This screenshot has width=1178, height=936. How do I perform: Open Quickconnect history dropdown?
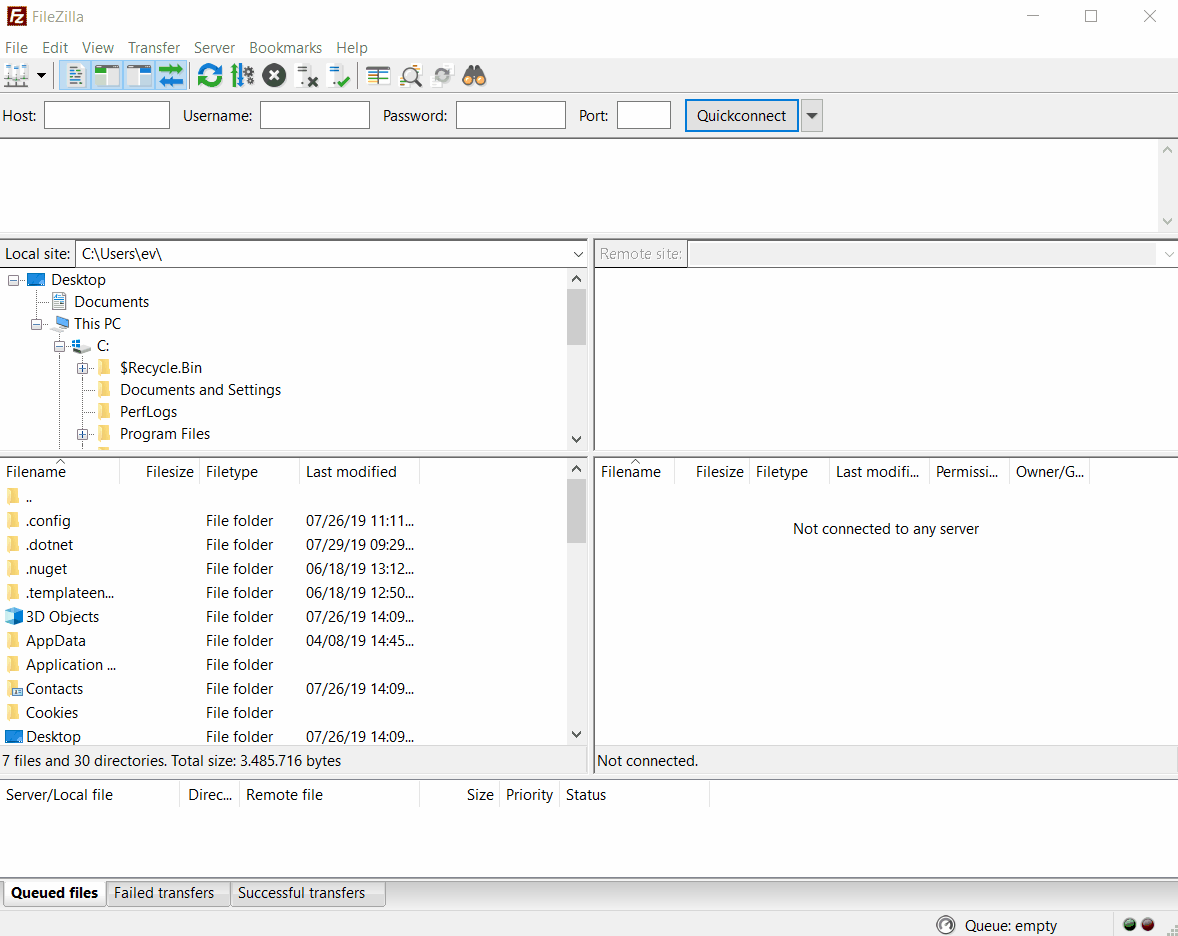pyautogui.click(x=812, y=116)
